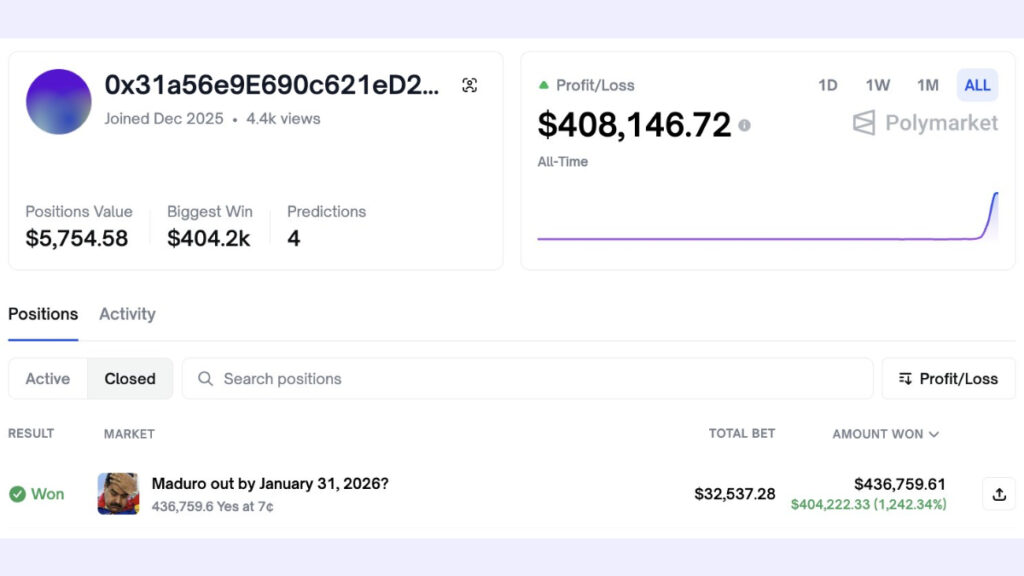Click the green Won checkmark icon
Screen dimensions: 1024x576
(x=17, y=494)
